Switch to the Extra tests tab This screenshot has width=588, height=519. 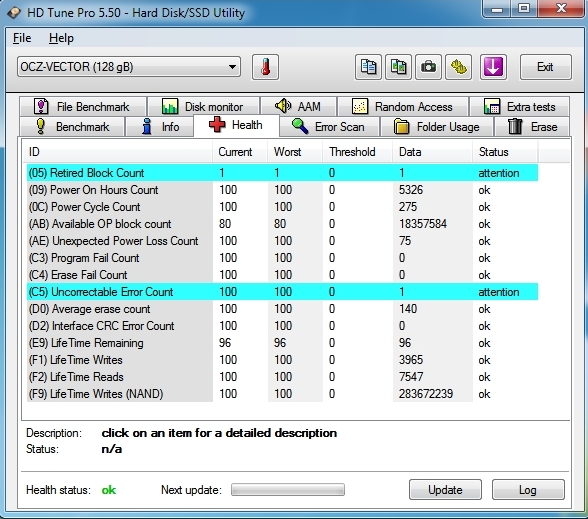click(519, 106)
